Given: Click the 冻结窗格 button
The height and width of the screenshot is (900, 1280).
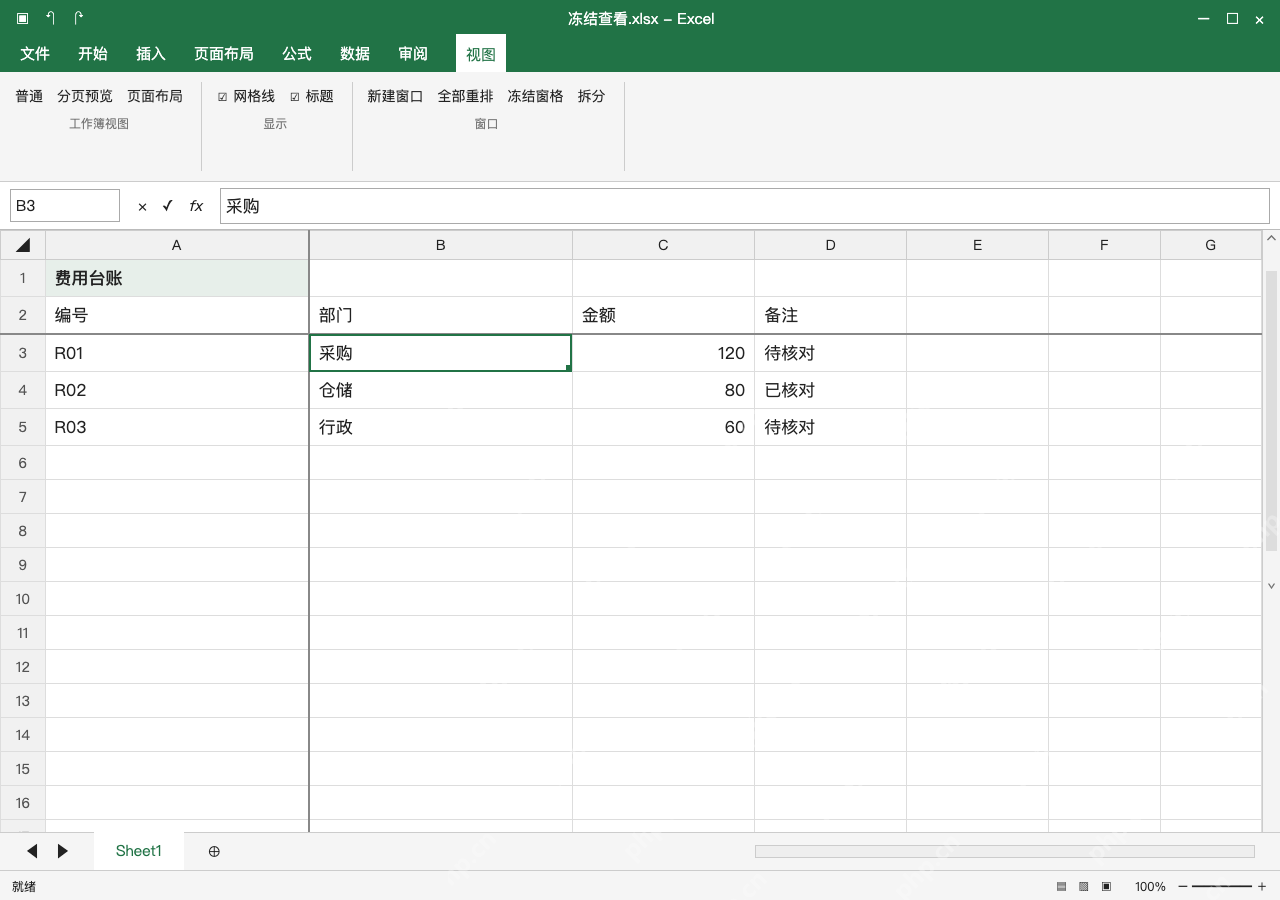Looking at the screenshot, I should tap(535, 96).
